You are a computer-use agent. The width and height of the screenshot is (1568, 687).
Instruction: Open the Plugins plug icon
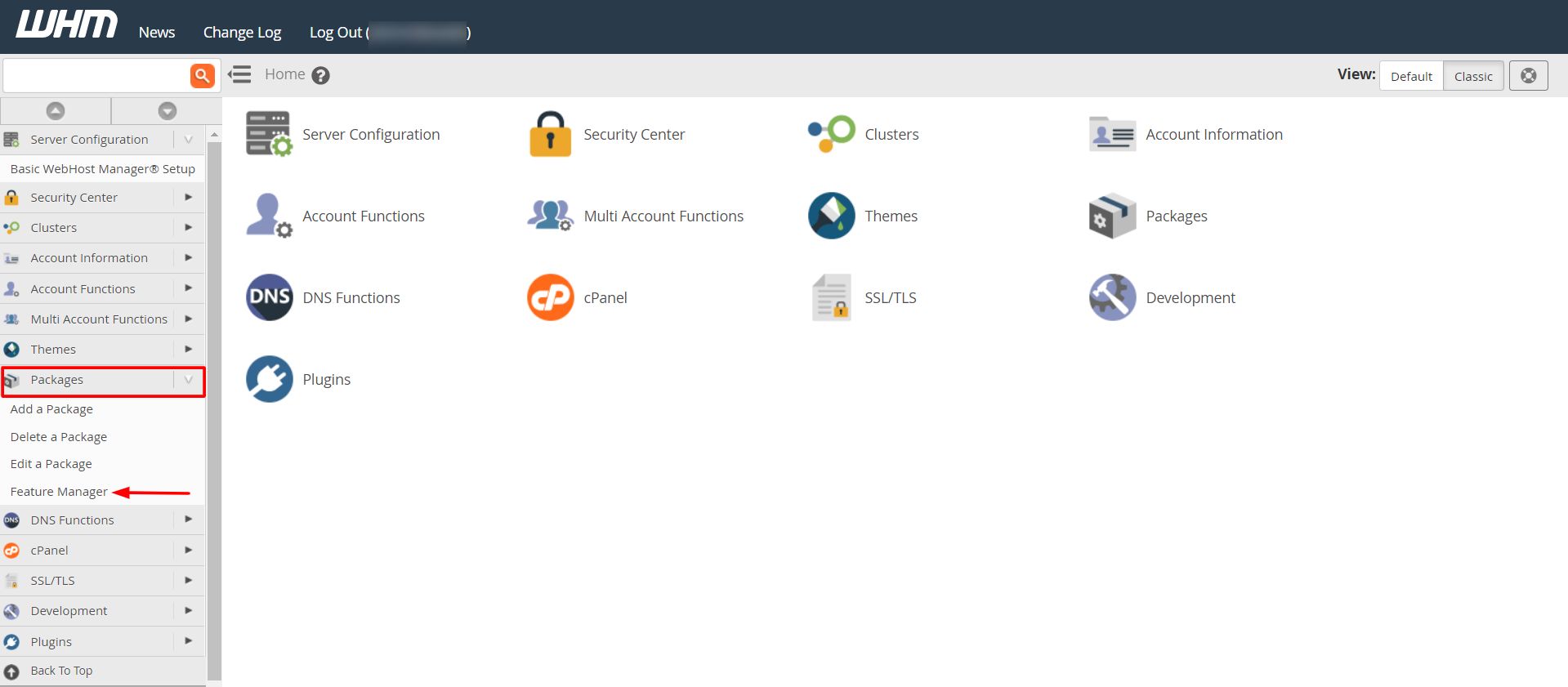tap(269, 379)
